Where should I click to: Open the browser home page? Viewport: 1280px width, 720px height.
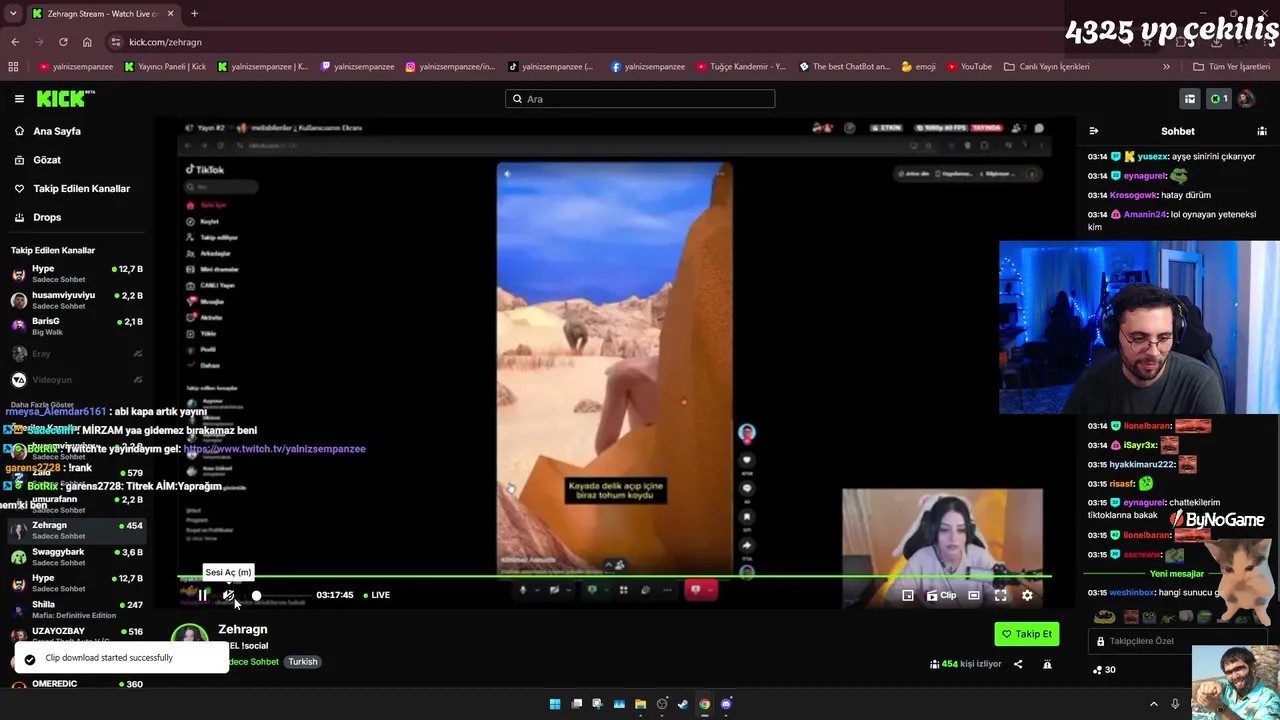point(87,42)
